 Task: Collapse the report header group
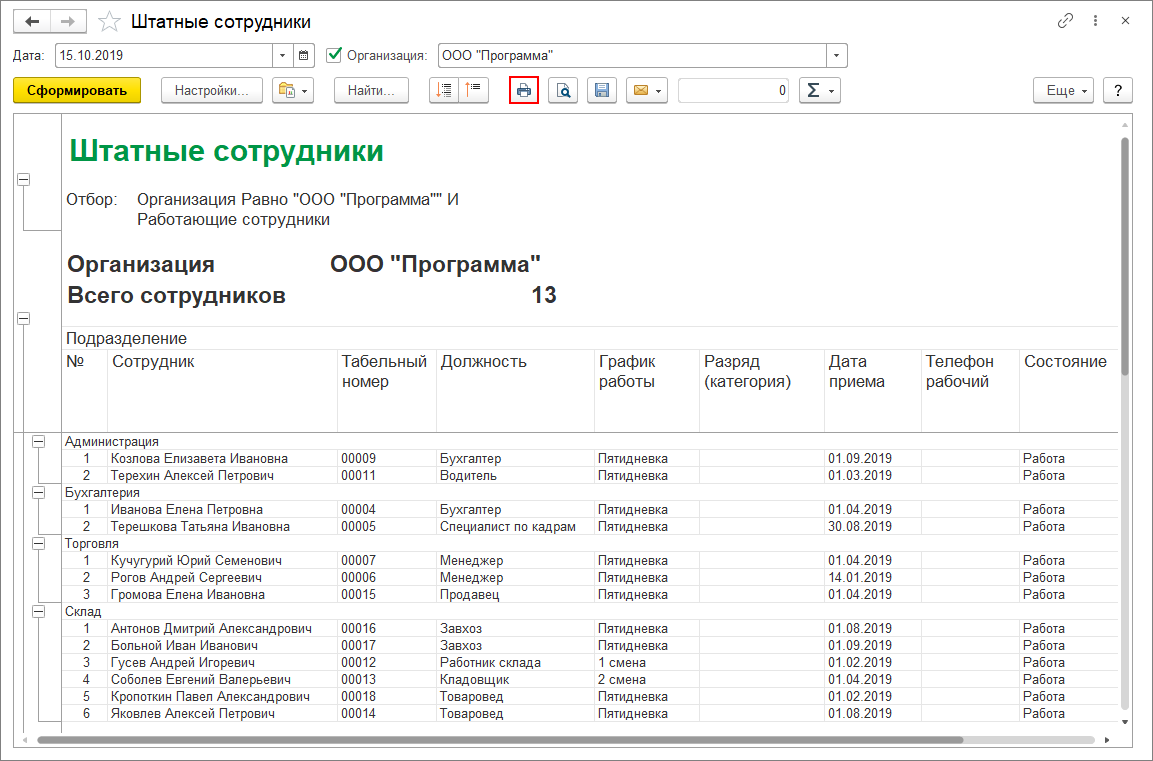24,179
